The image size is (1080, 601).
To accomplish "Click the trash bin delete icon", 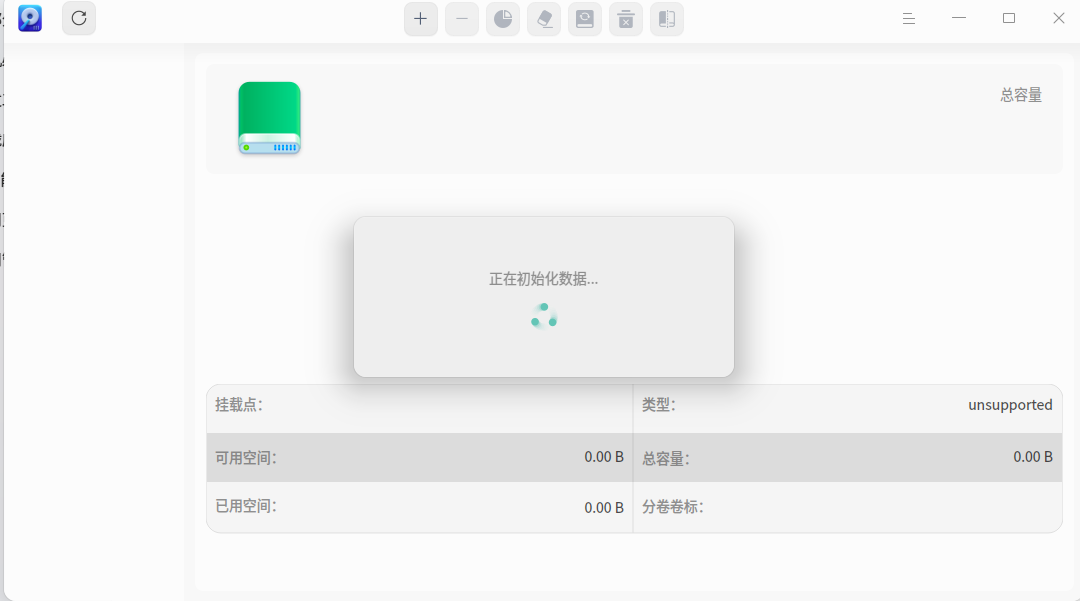I will pos(625,19).
